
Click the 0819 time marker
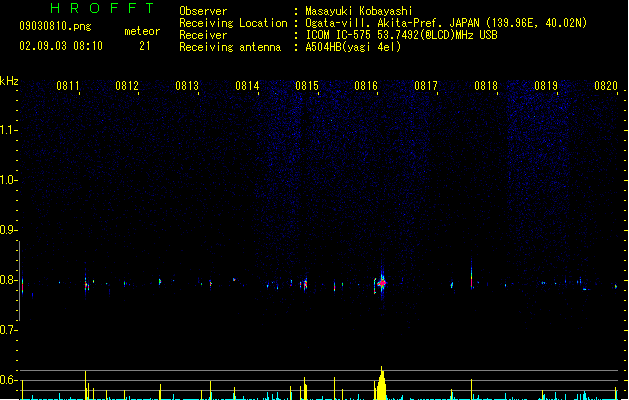click(x=546, y=86)
